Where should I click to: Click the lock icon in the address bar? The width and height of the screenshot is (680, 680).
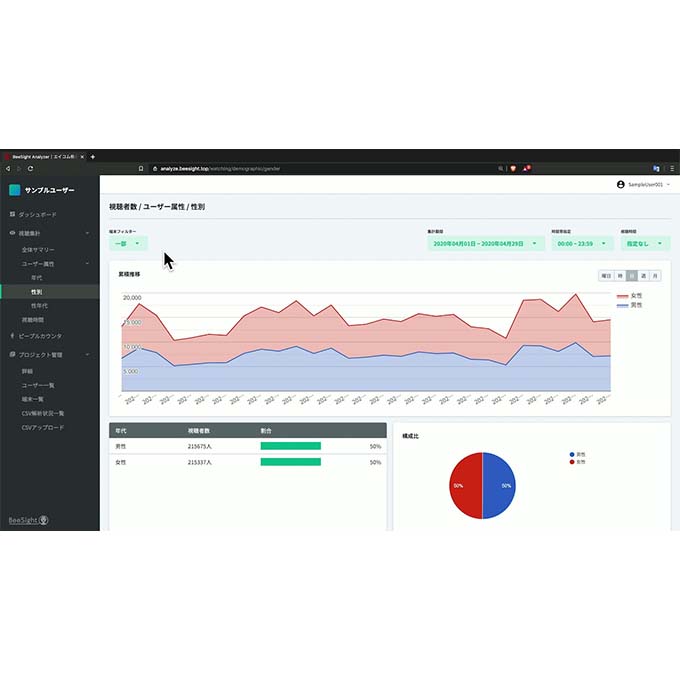(x=155, y=169)
